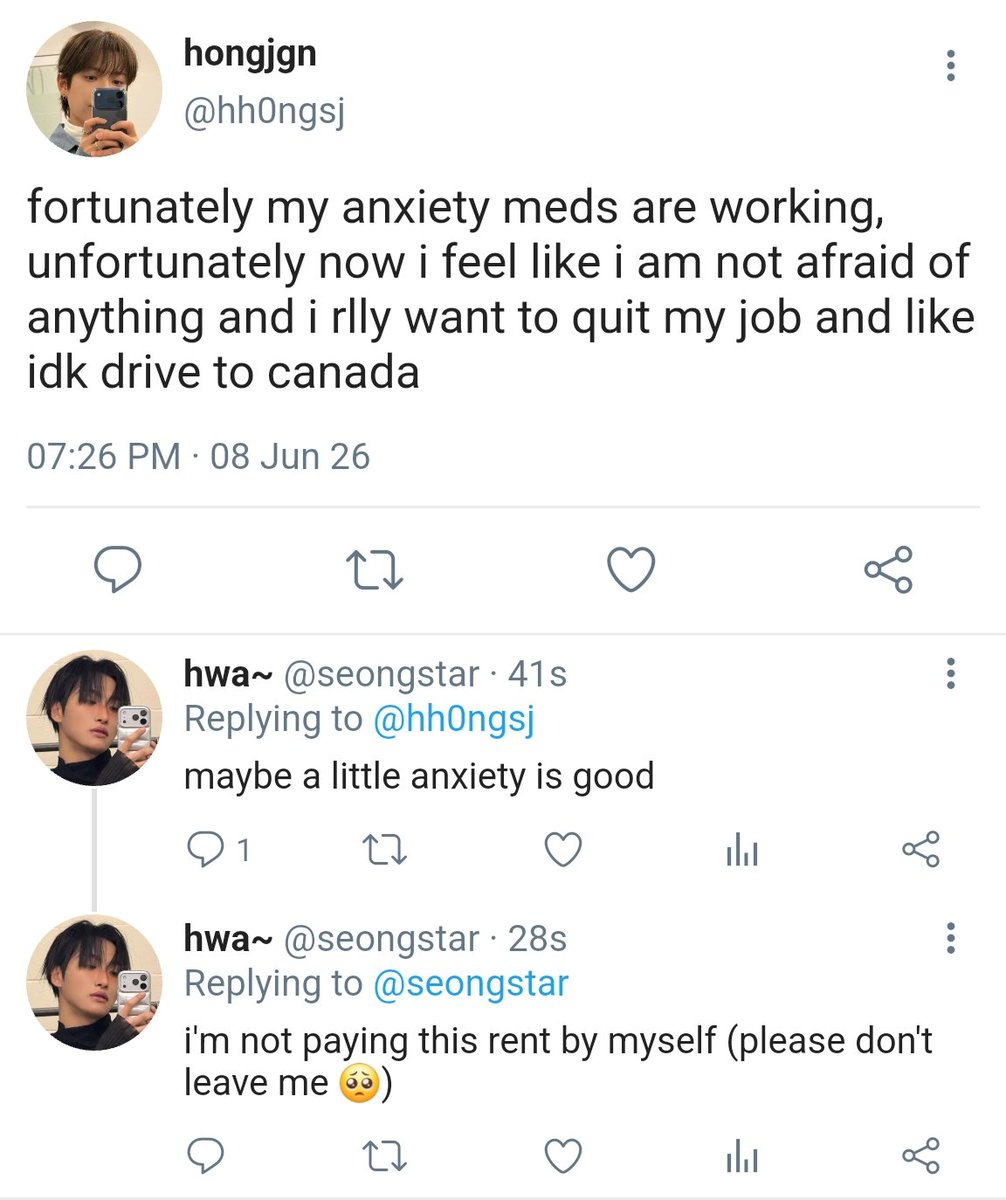Reply to hongjgn's main tweet

(116, 570)
